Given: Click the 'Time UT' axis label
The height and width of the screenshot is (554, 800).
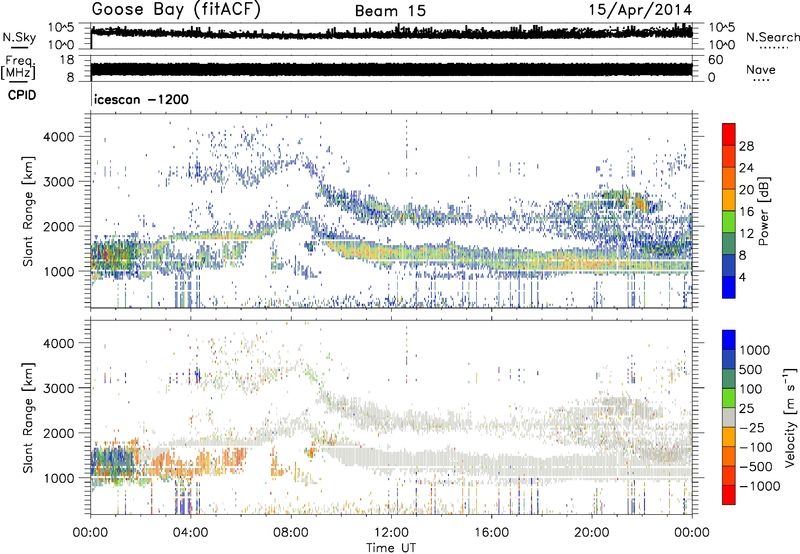Looking at the screenshot, I should coord(391,548).
